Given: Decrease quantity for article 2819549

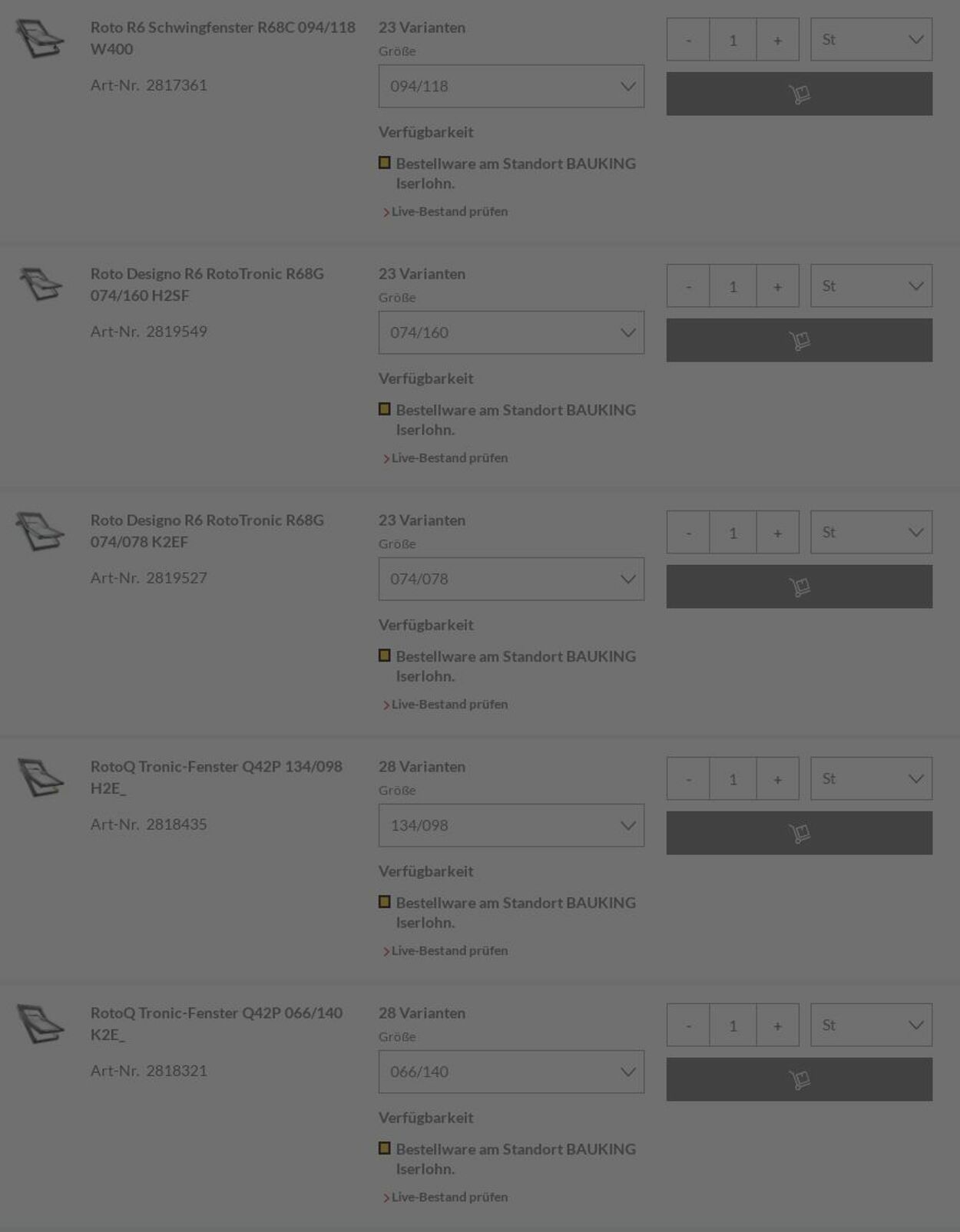Looking at the screenshot, I should tap(688, 286).
